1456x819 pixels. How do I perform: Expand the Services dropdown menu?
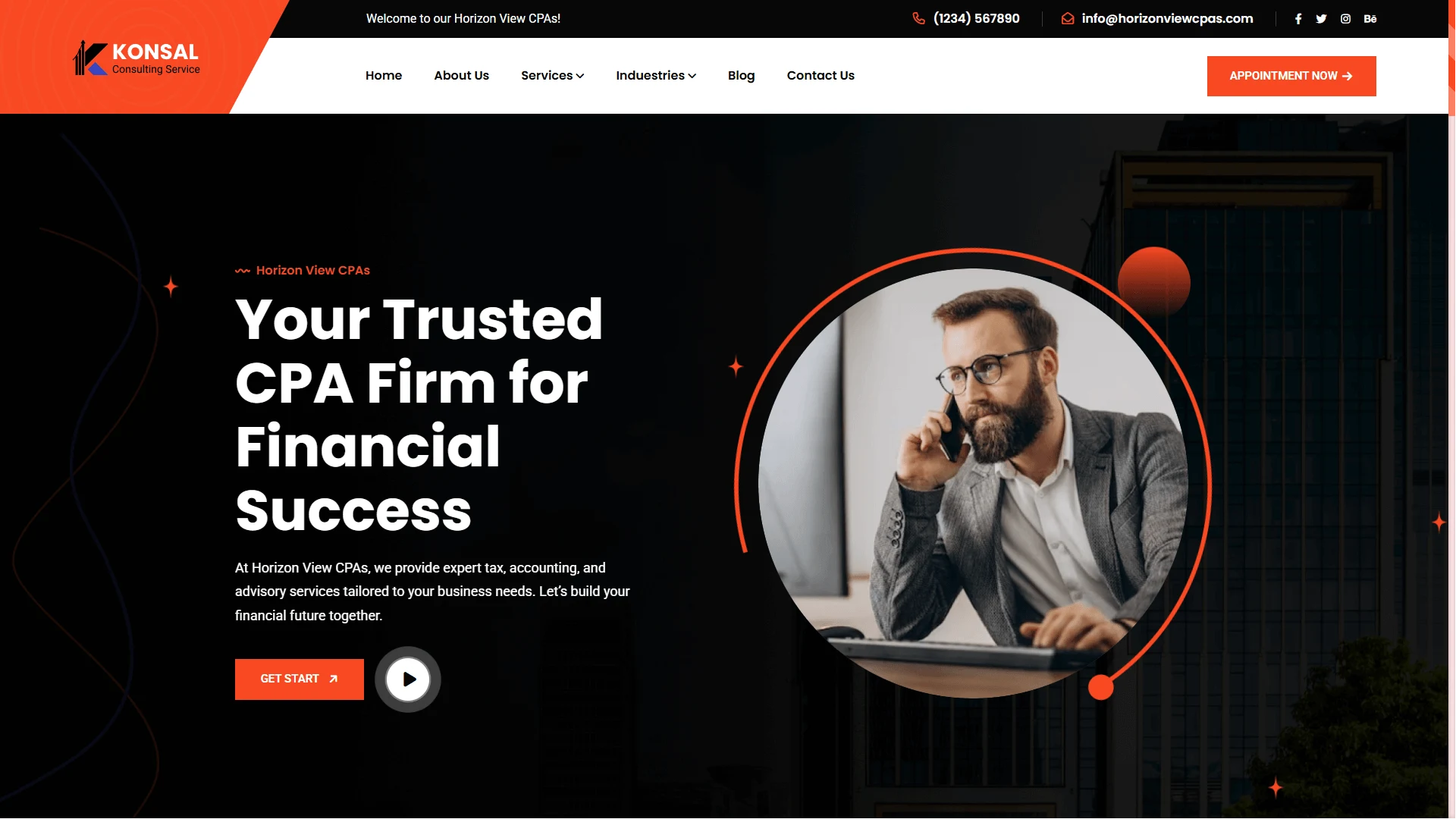(x=552, y=75)
